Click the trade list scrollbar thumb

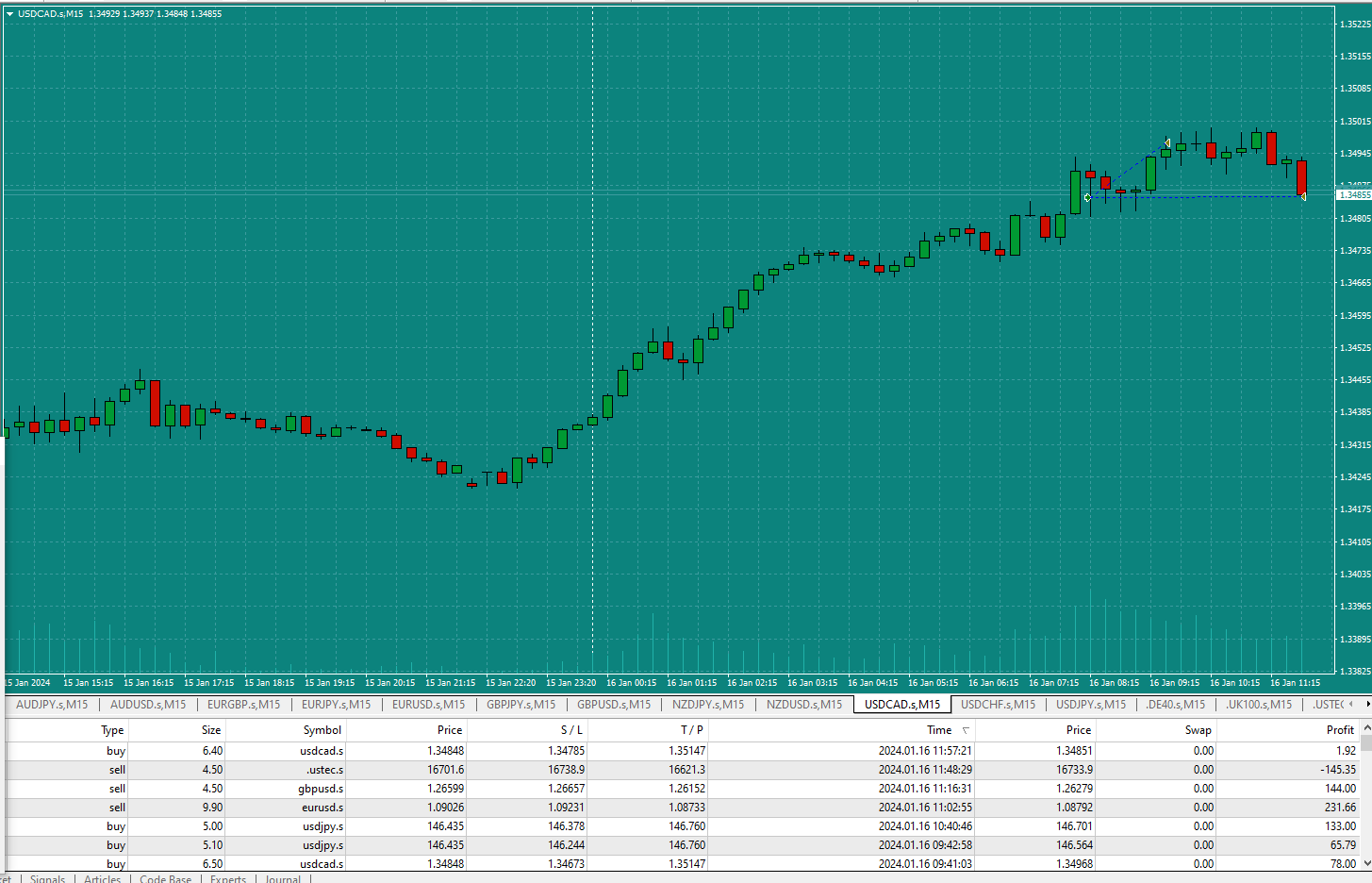click(x=1366, y=742)
